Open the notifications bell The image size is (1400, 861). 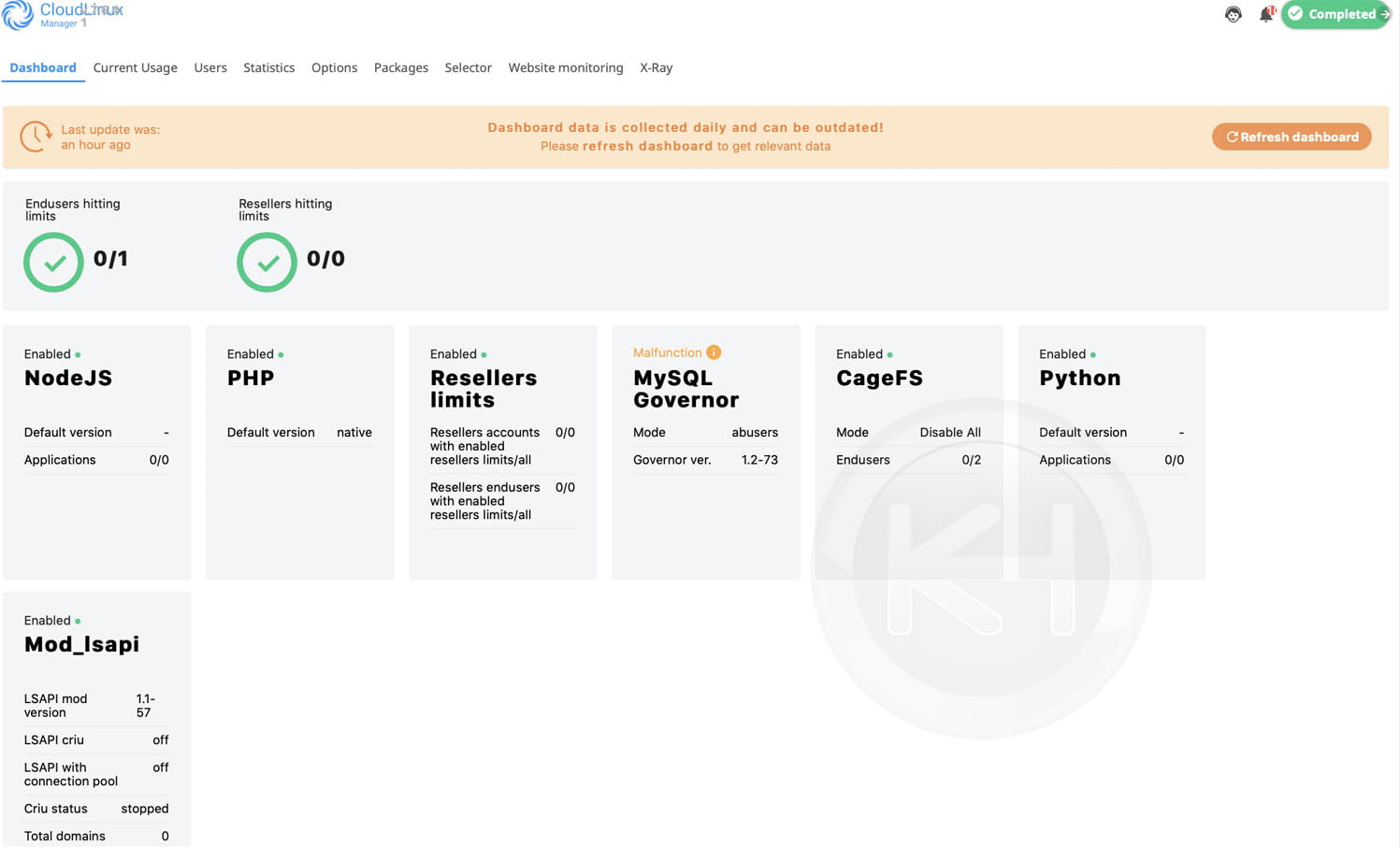[1265, 14]
